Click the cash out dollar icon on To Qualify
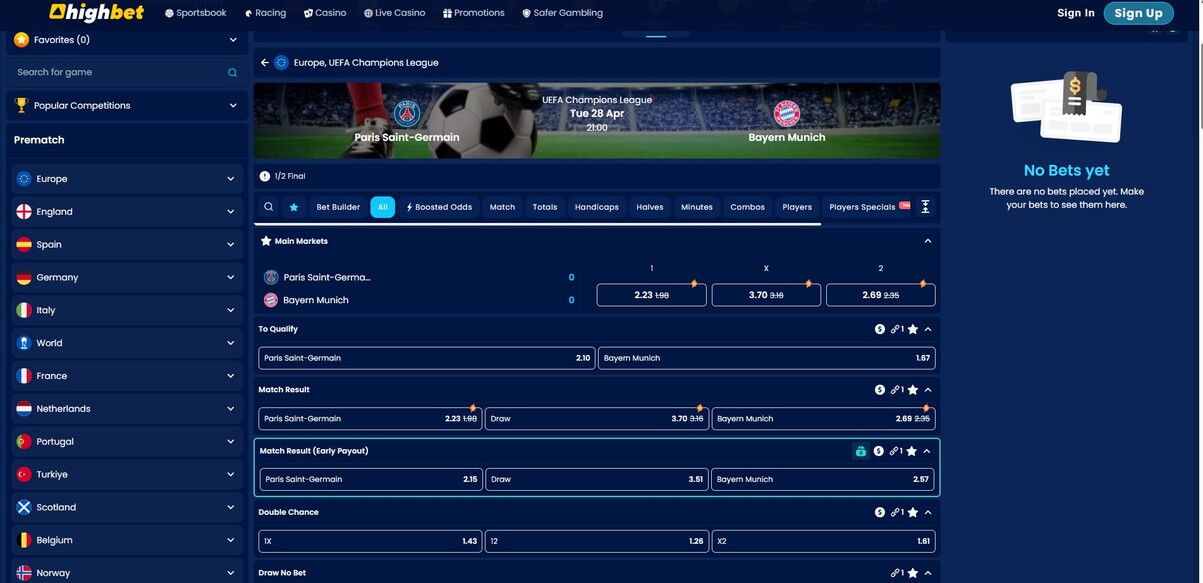The image size is (1203, 583). pos(880,329)
